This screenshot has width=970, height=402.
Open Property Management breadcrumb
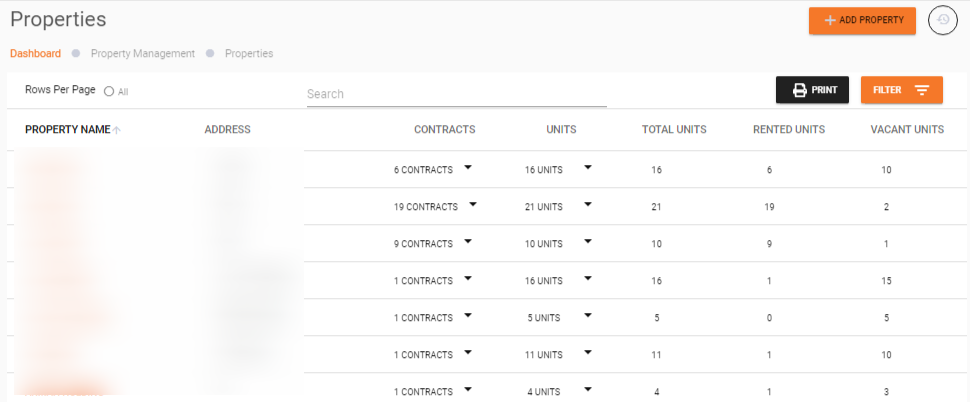142,53
